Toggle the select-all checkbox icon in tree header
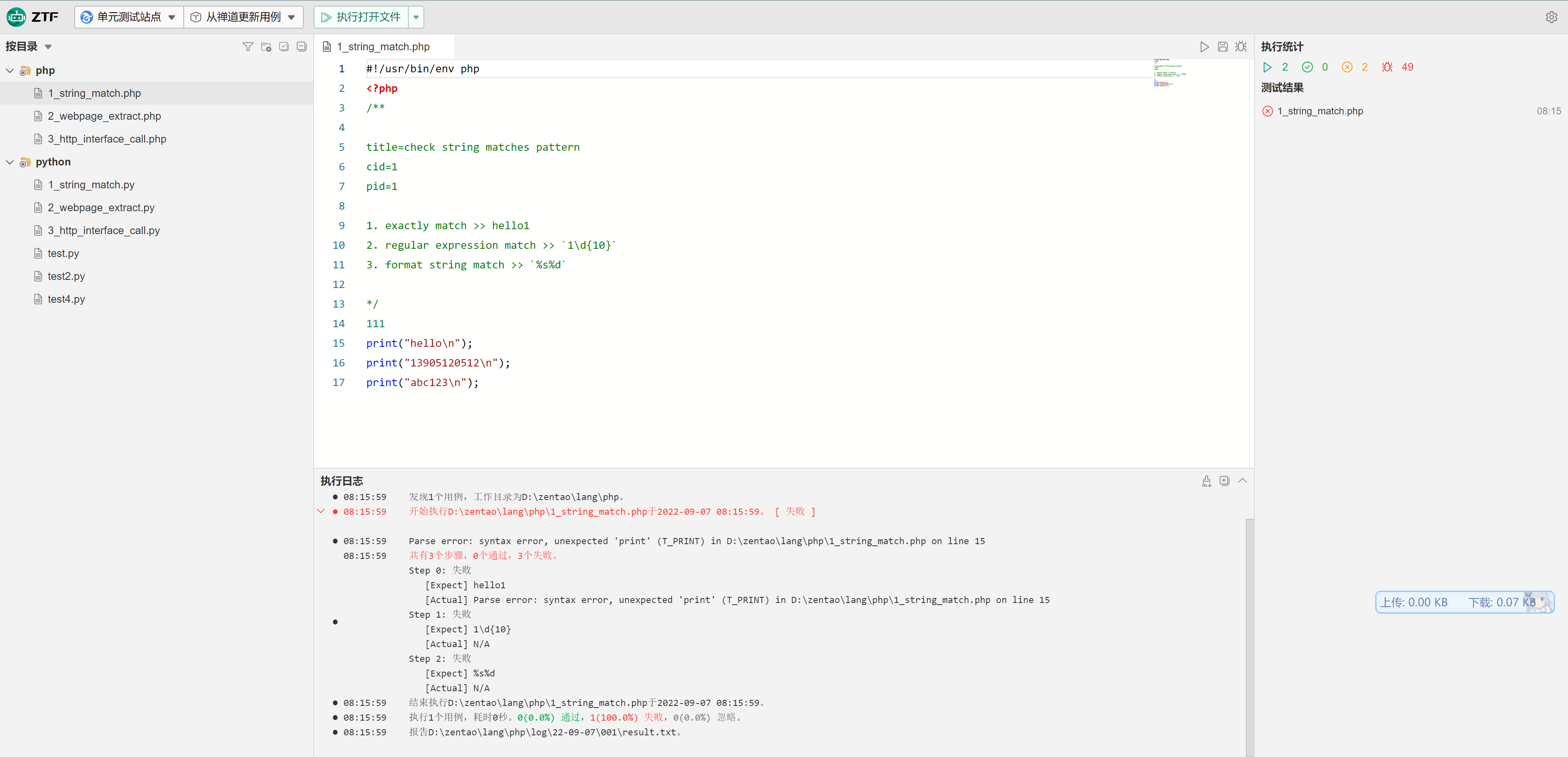 click(284, 47)
